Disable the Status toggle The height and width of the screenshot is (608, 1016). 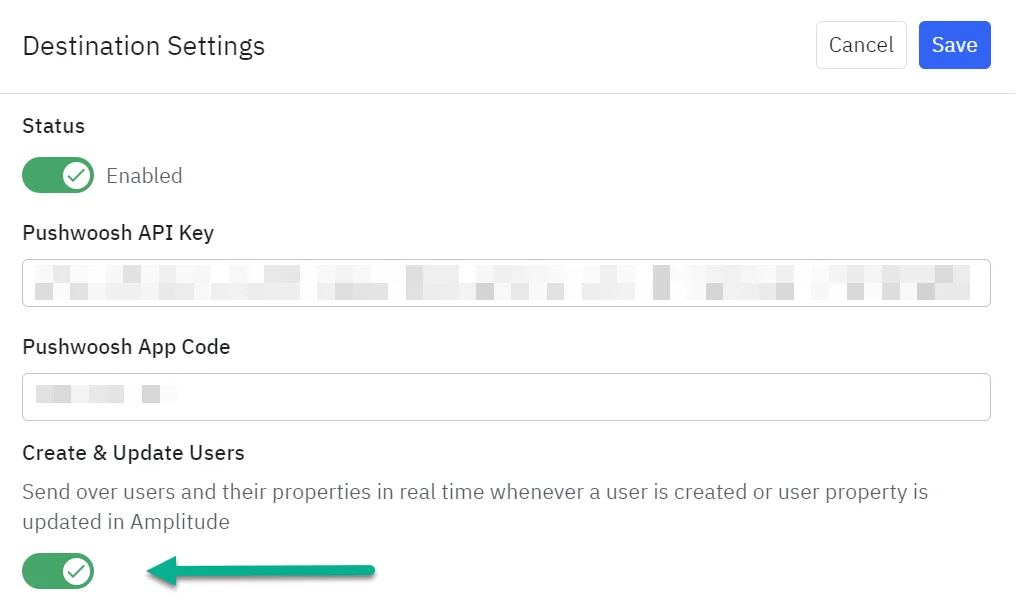(x=58, y=176)
